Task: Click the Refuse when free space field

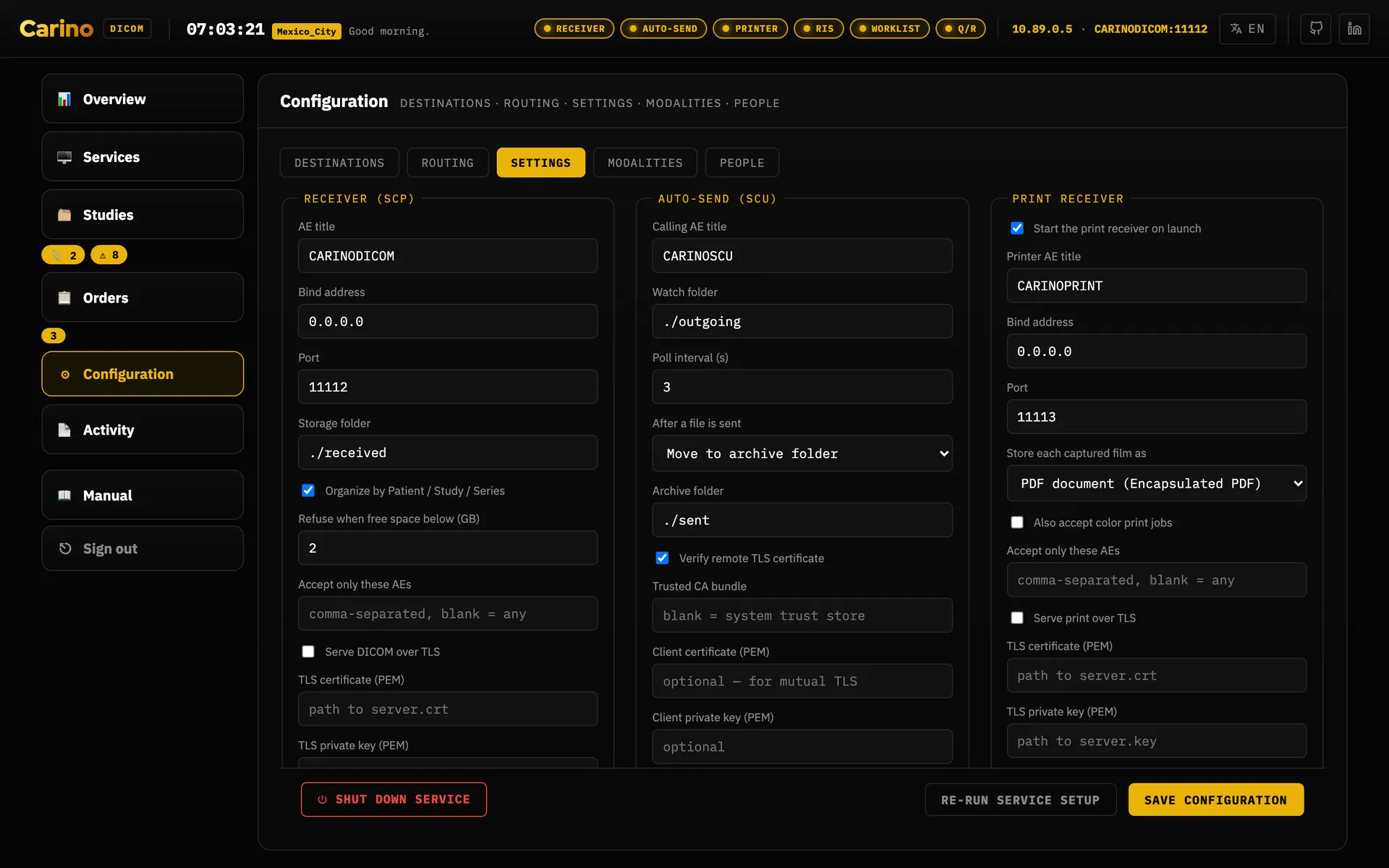Action: click(x=448, y=548)
